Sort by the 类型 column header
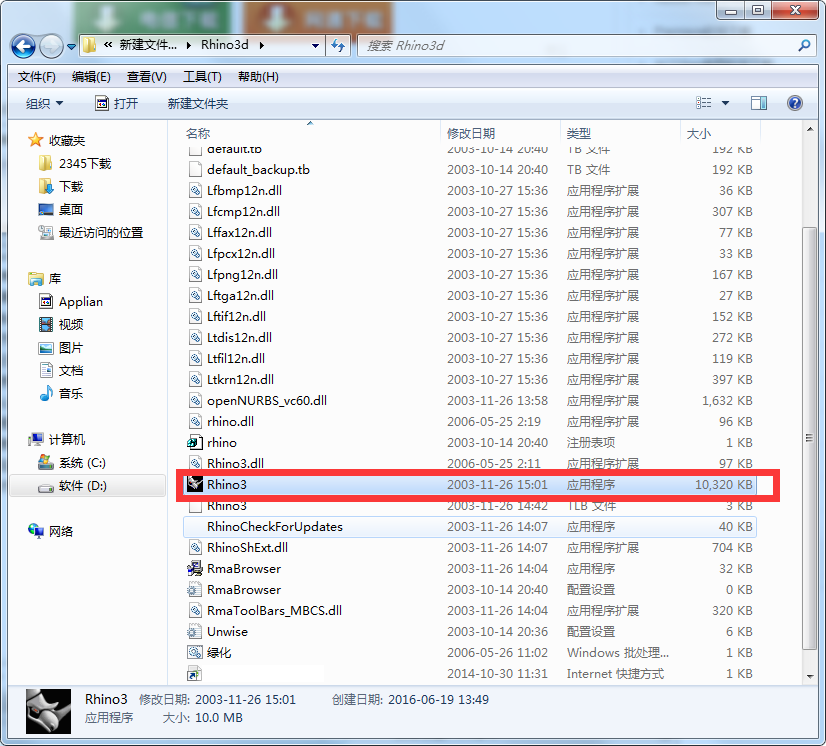826x746 pixels. point(578,133)
